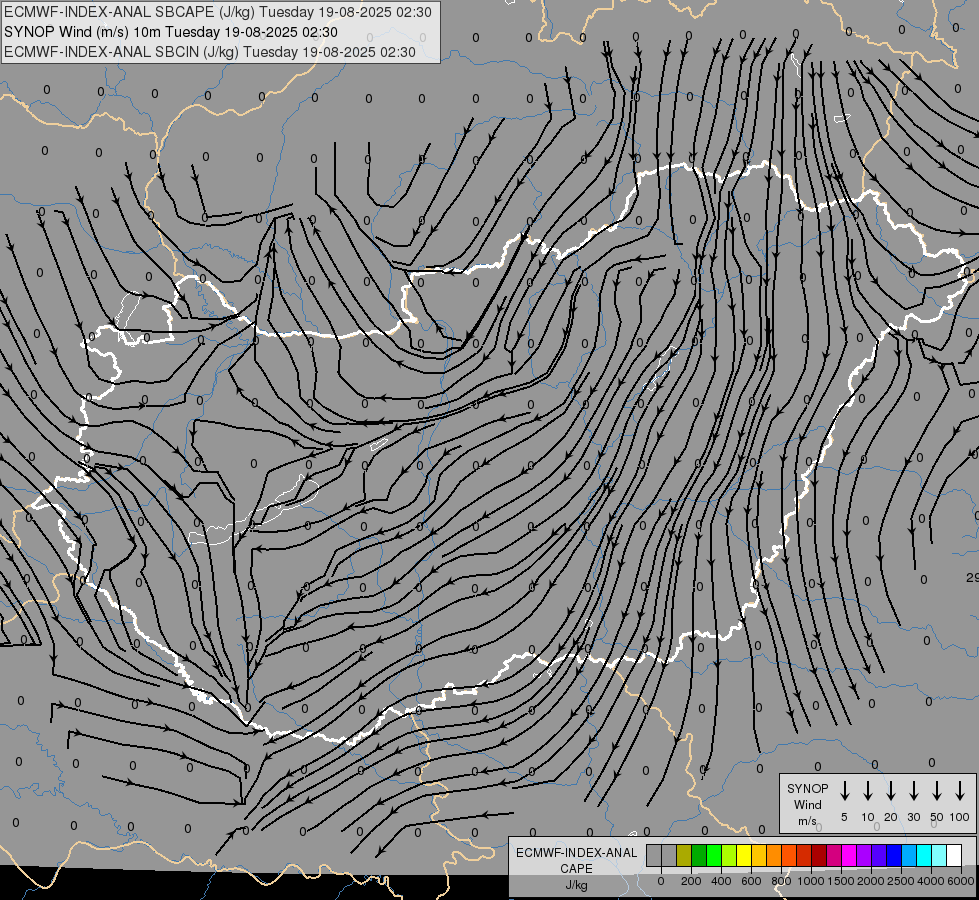This screenshot has height=900, width=979.
Task: Select the orange-red swatch left of 1000
Action: [x=789, y=856]
